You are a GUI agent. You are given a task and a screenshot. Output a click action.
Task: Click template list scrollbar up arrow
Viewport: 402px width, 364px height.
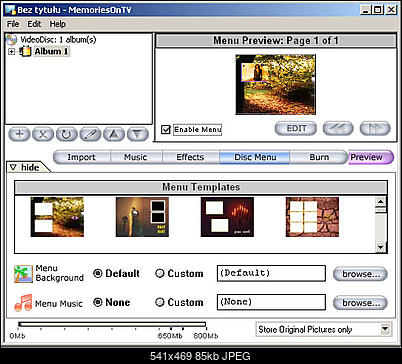click(x=380, y=202)
